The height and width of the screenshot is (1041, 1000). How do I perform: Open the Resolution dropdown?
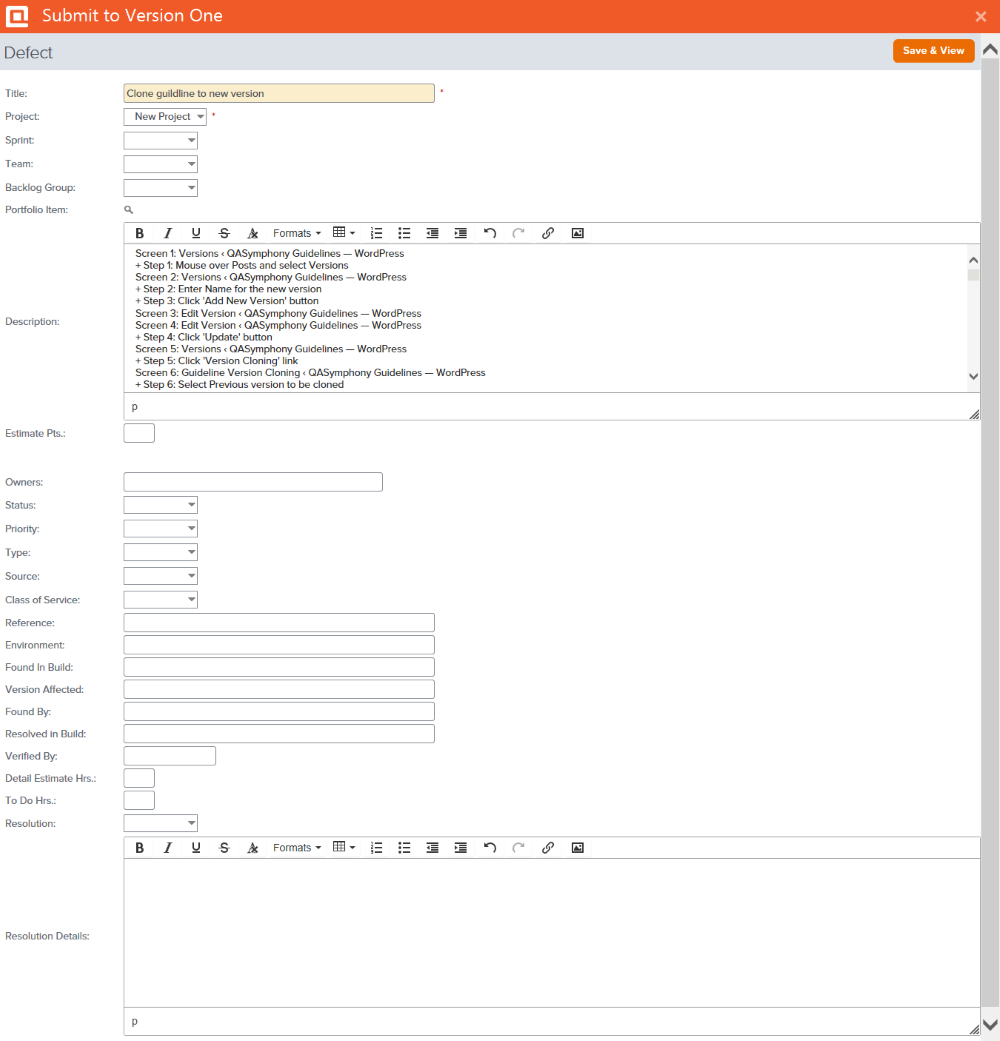coord(161,823)
